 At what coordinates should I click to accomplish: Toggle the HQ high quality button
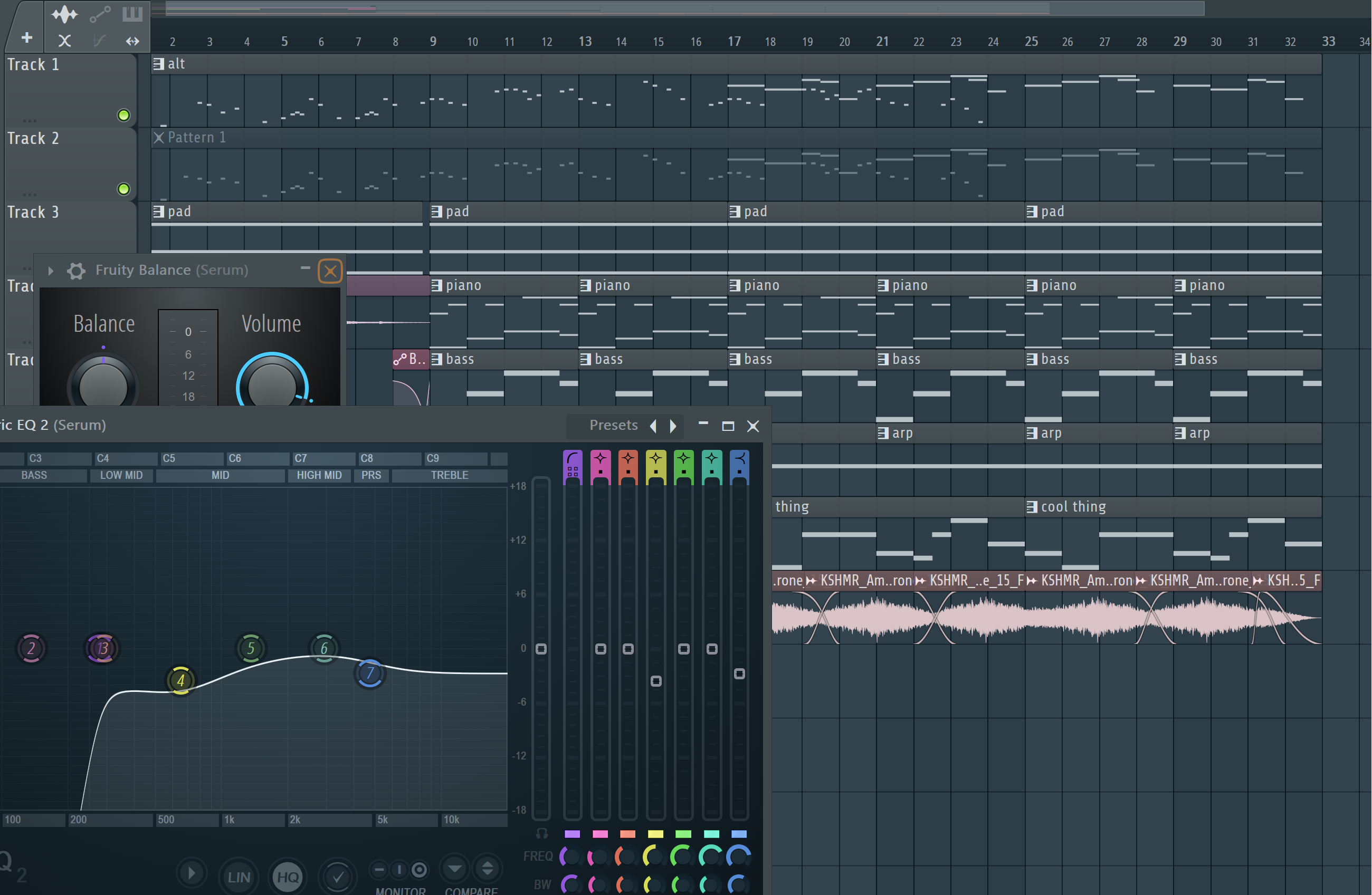click(x=288, y=877)
